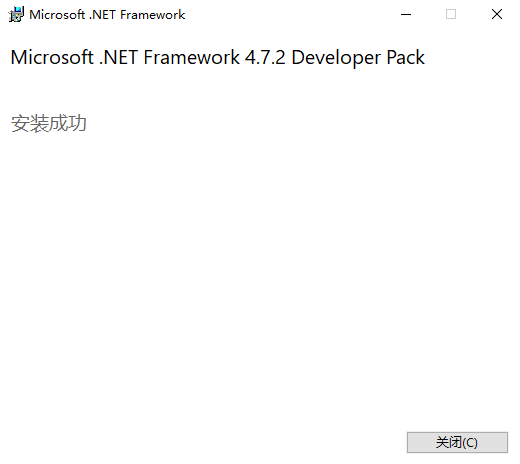Click the .NET Framework installer title bar icon
Viewport: 520px width, 464px height.
coord(16,14)
